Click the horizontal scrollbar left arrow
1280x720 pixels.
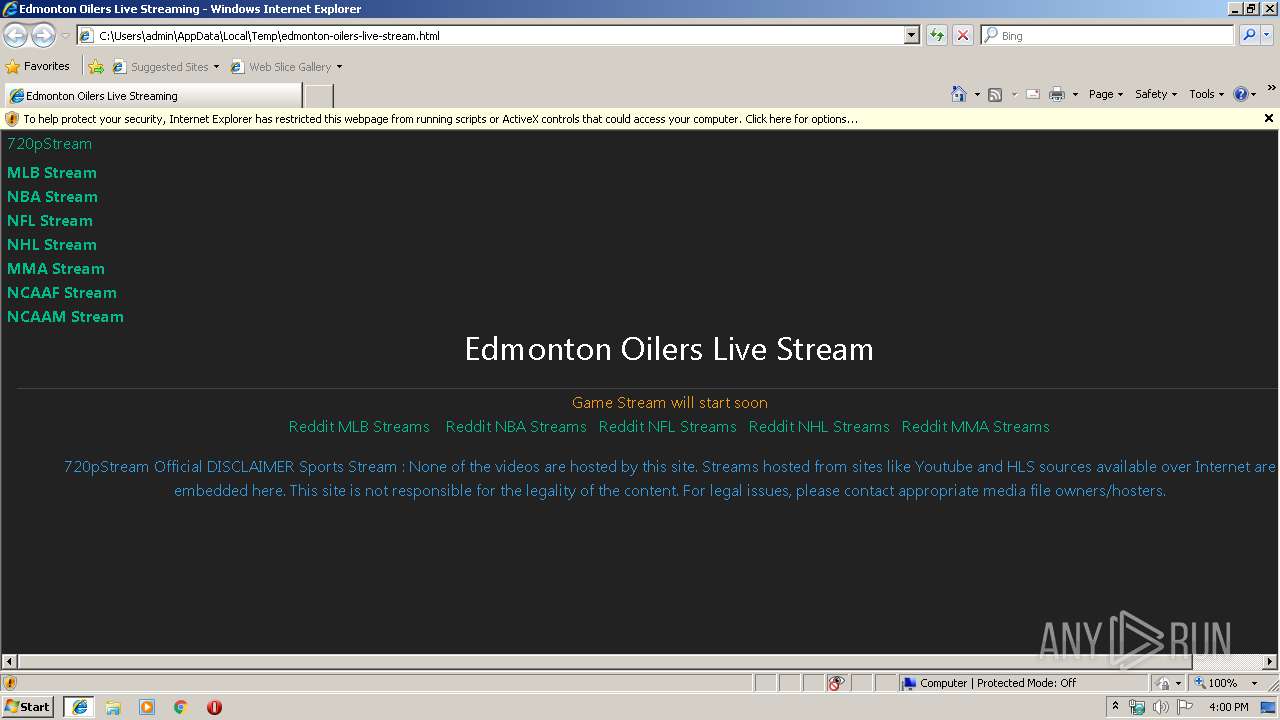(9, 662)
